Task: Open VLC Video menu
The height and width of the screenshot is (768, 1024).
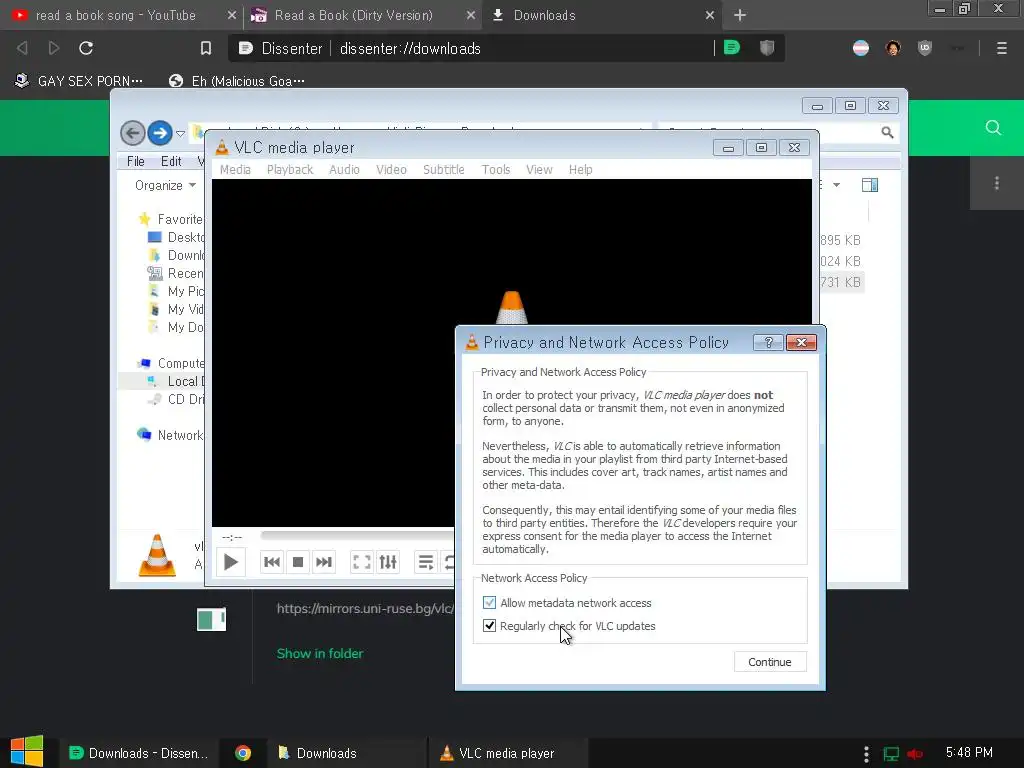Action: pyautogui.click(x=391, y=169)
